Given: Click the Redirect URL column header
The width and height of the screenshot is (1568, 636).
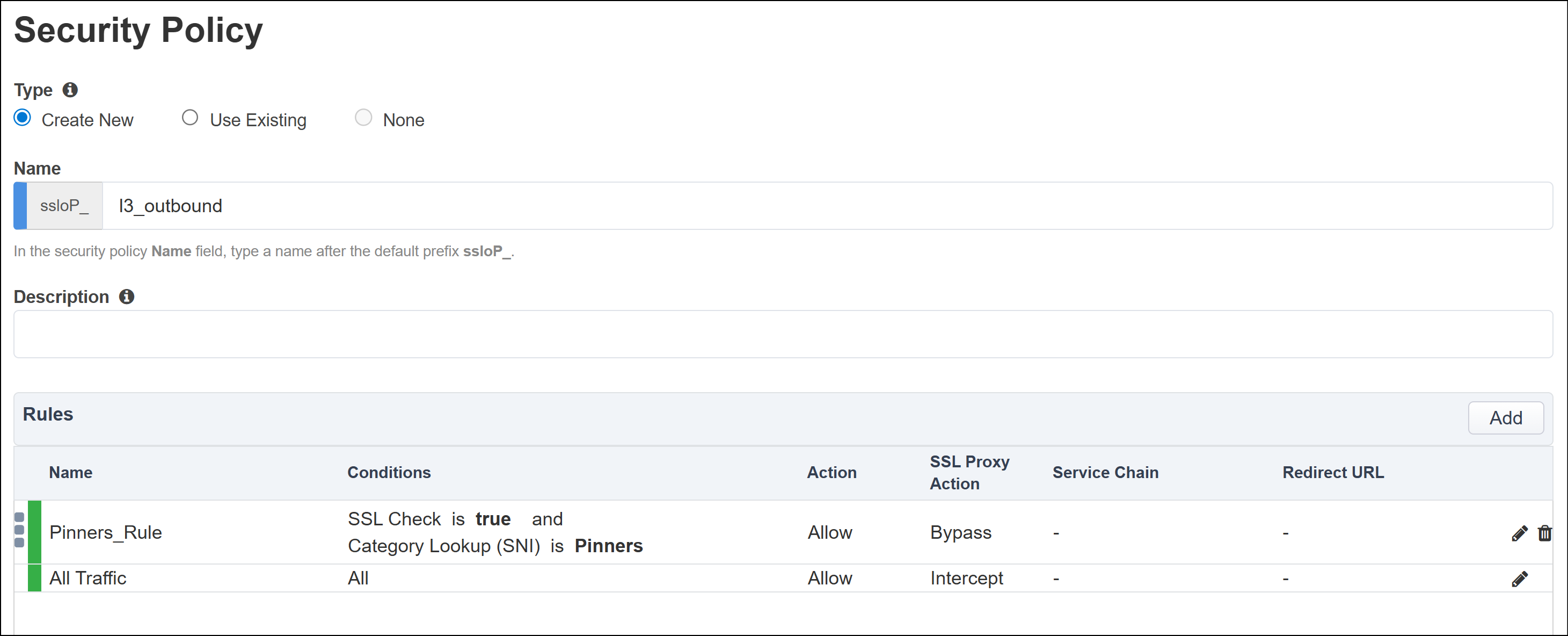Looking at the screenshot, I should pyautogui.click(x=1333, y=472).
